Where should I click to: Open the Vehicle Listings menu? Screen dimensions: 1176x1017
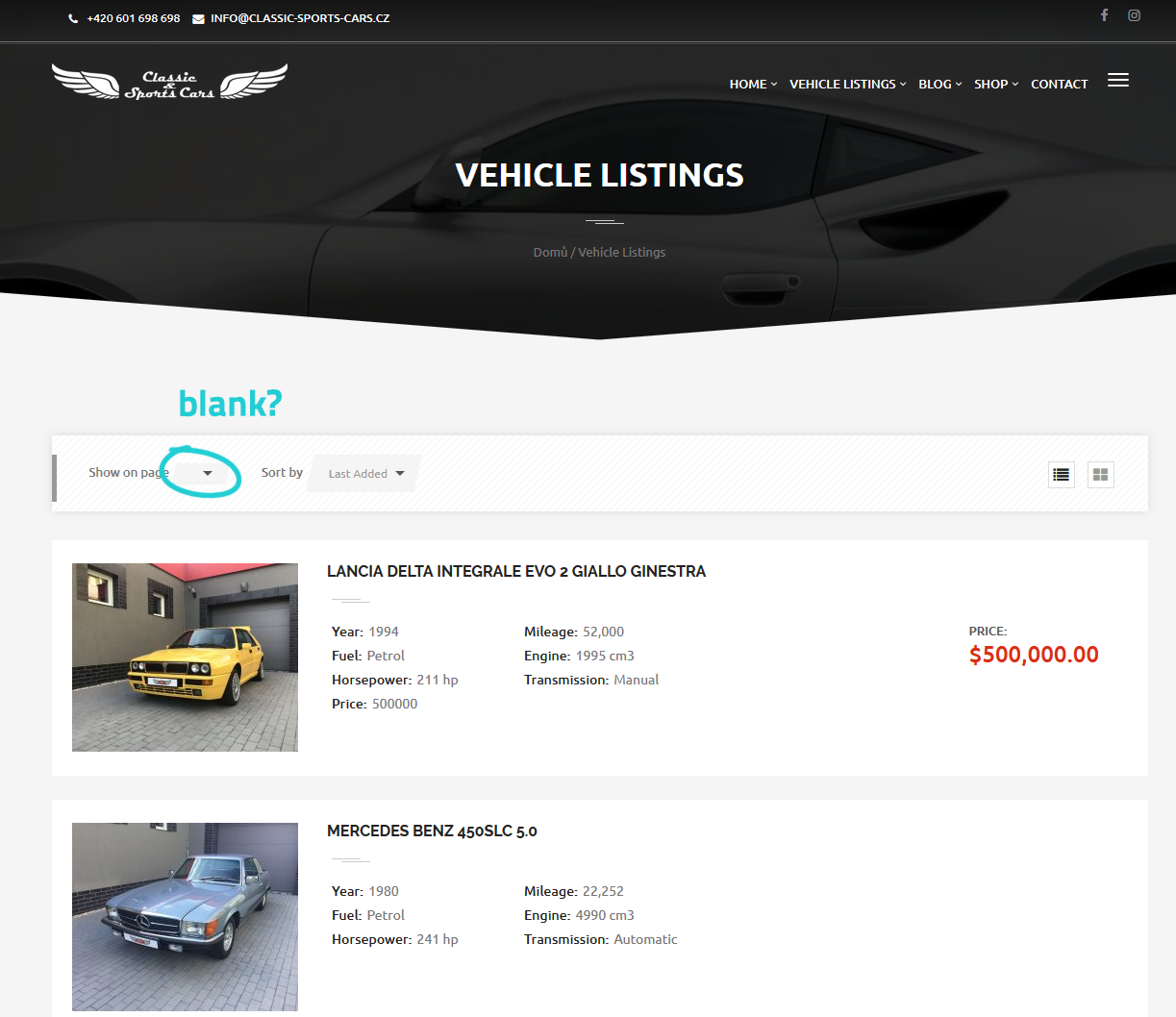tap(846, 85)
